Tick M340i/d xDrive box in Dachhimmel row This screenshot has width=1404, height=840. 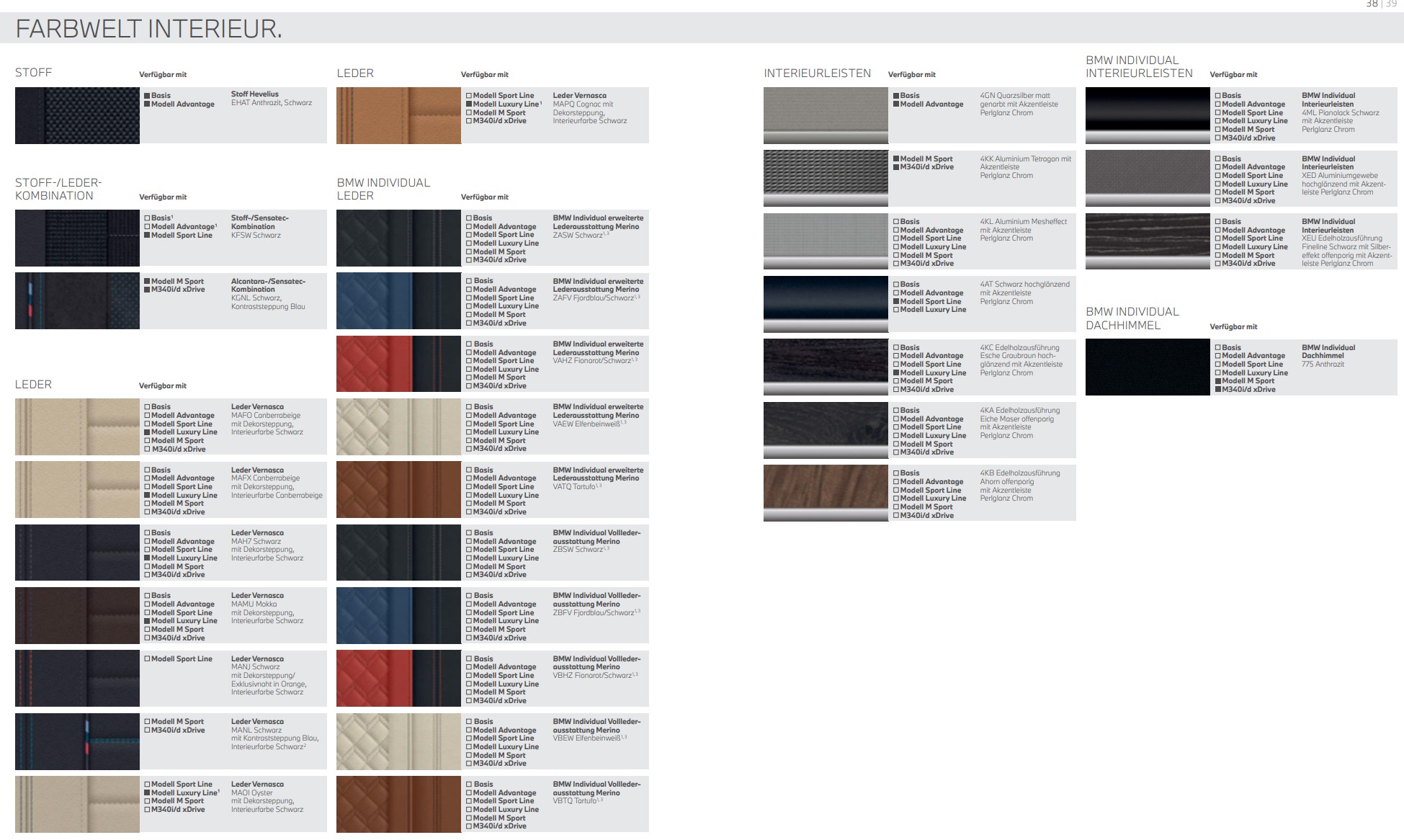pyautogui.click(x=1218, y=390)
